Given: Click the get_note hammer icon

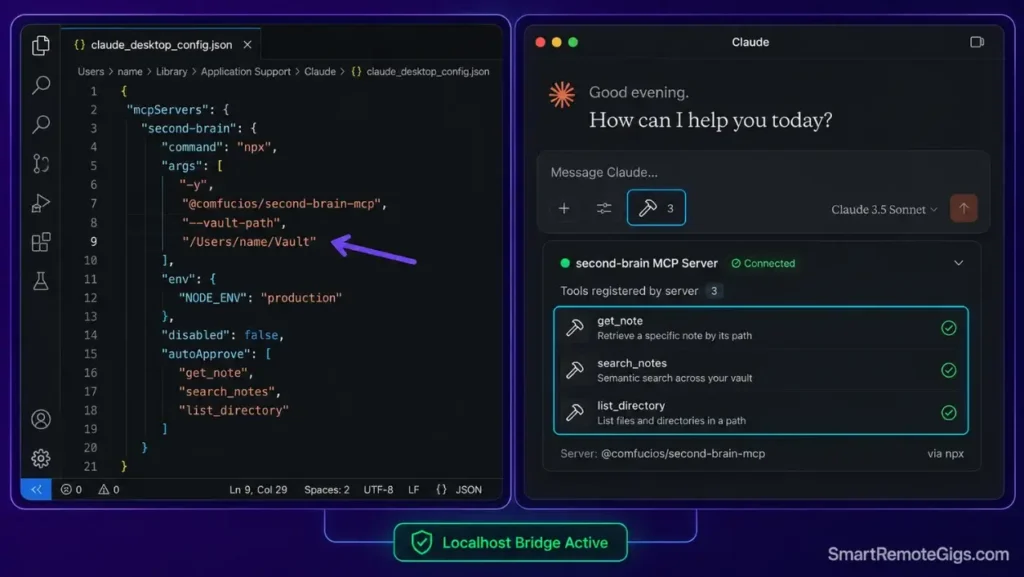Looking at the screenshot, I should point(575,328).
